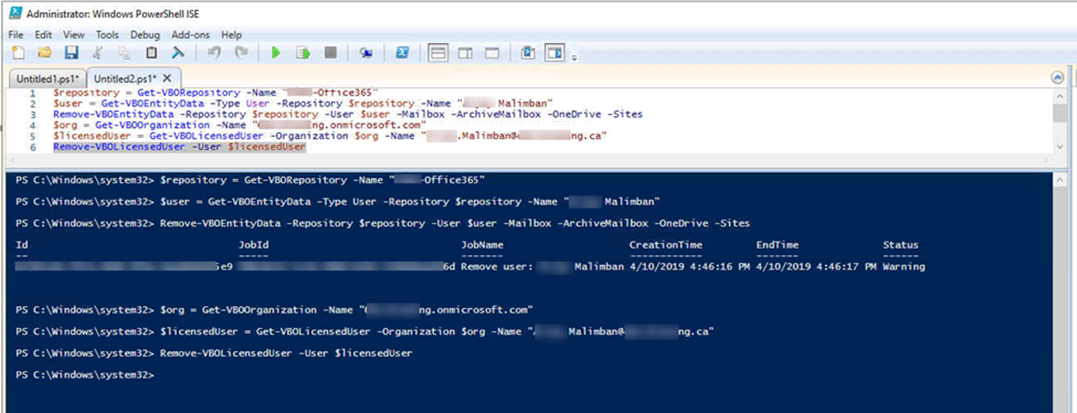1077x413 pixels.
Task: Open the View menu
Action: pyautogui.click(x=73, y=34)
